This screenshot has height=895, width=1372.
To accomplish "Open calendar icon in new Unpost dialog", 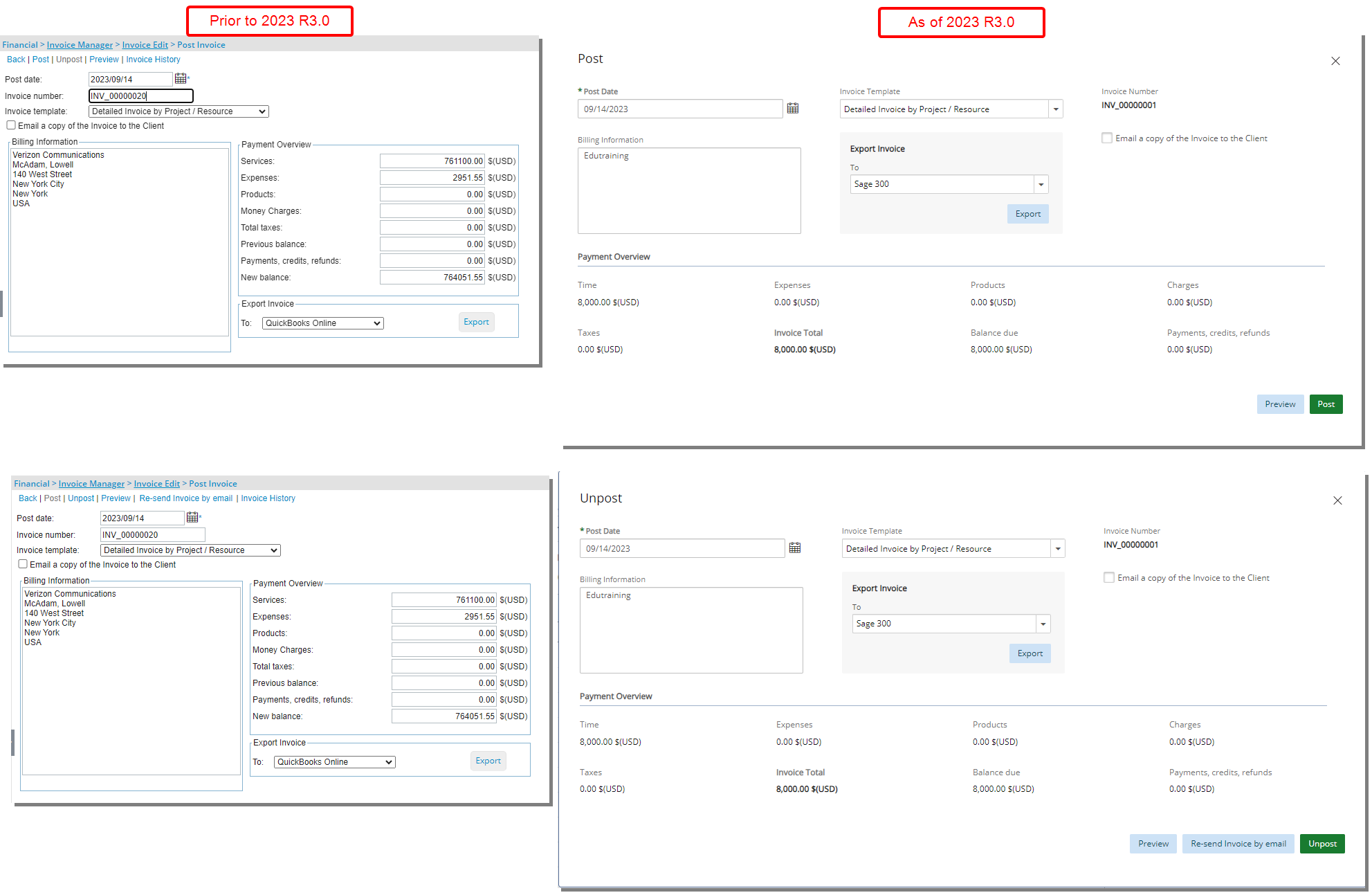I will point(795,548).
